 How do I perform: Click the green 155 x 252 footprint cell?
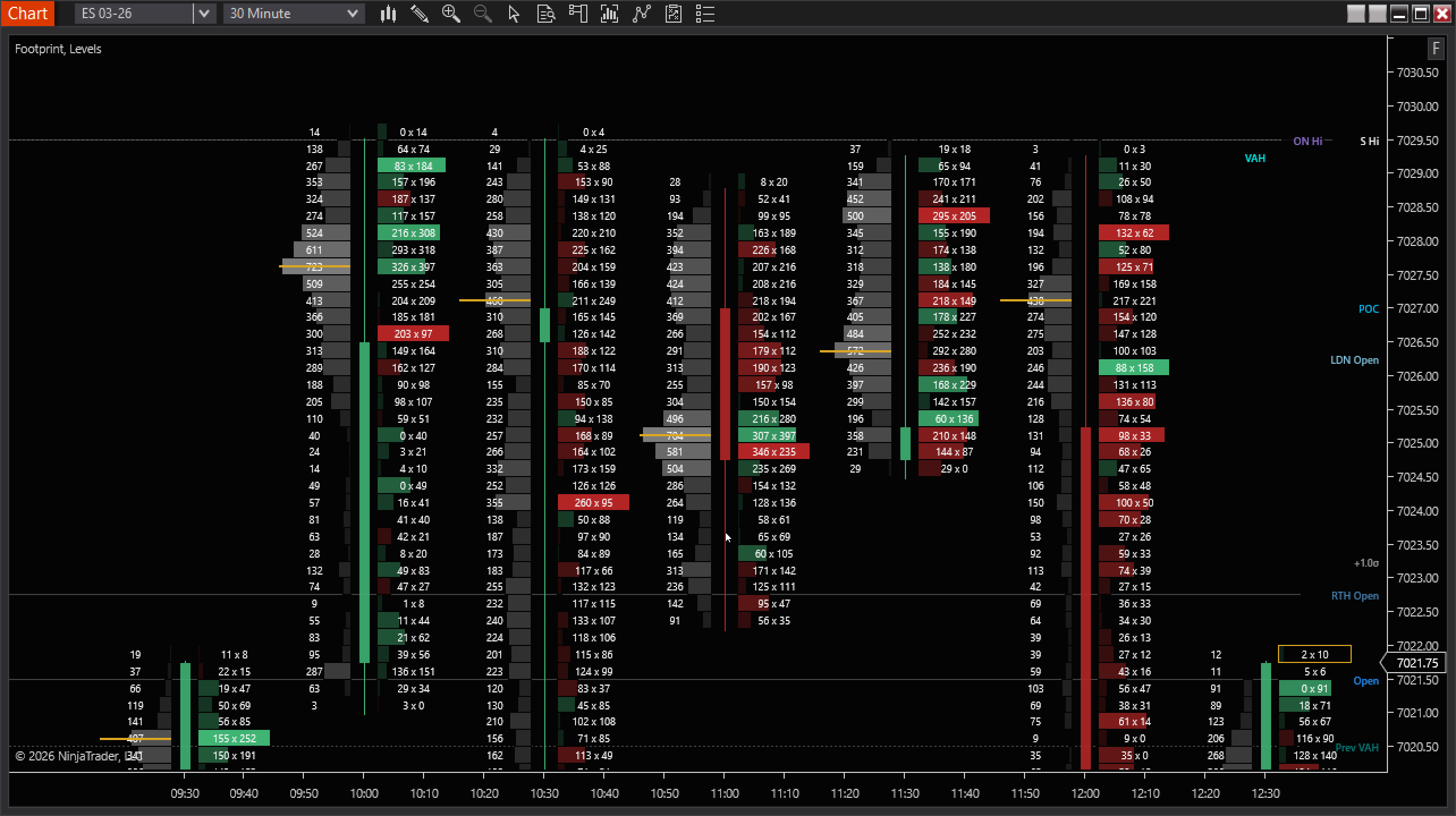tap(234, 738)
